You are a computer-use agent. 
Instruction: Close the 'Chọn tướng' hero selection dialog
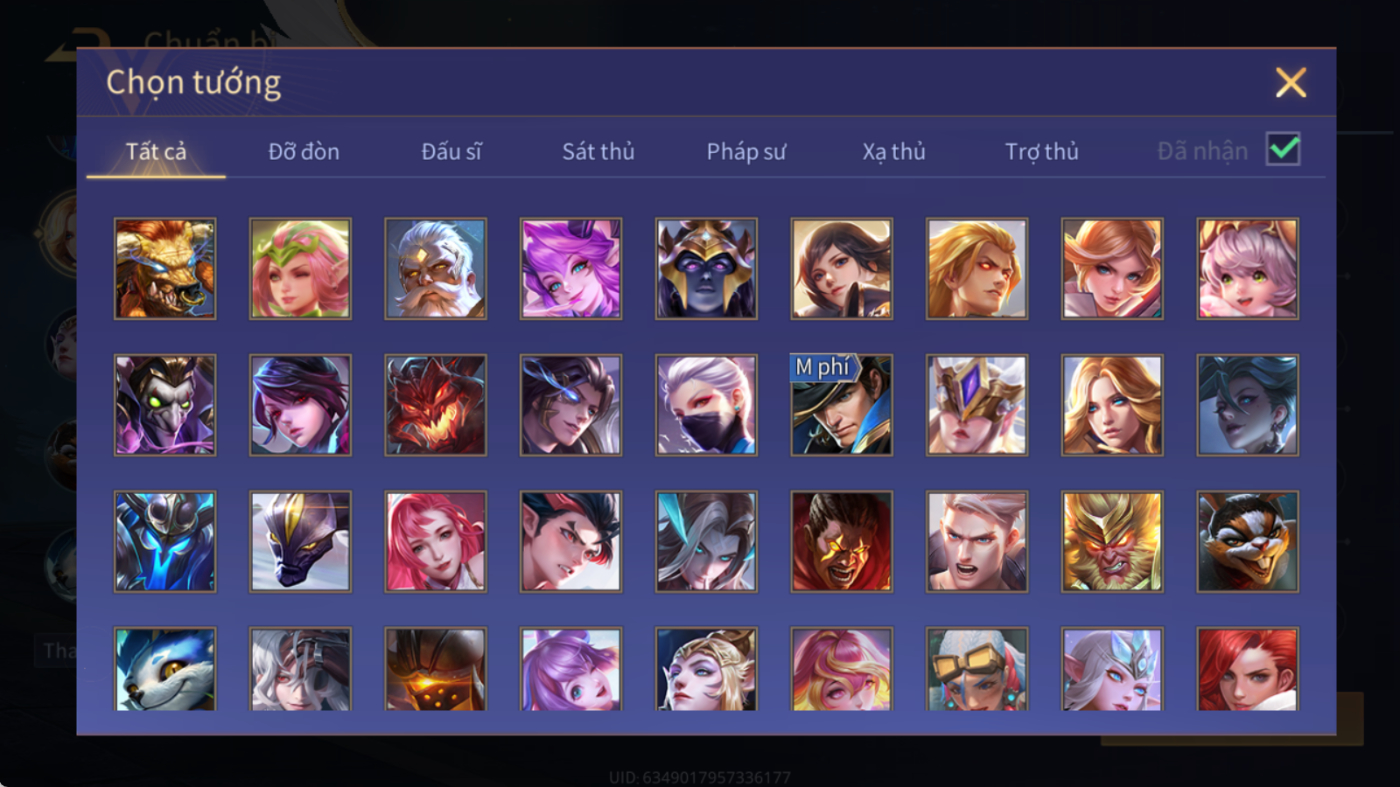[x=1291, y=82]
